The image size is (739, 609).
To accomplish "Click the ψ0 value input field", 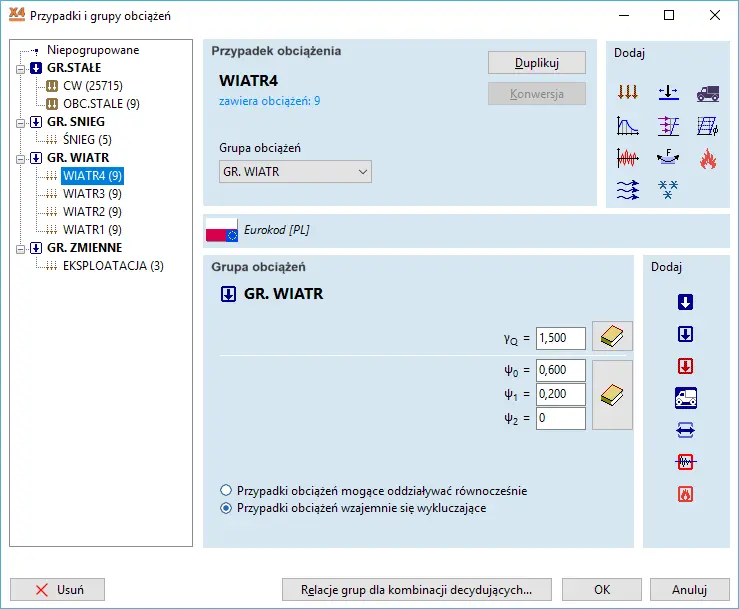I will tap(560, 370).
